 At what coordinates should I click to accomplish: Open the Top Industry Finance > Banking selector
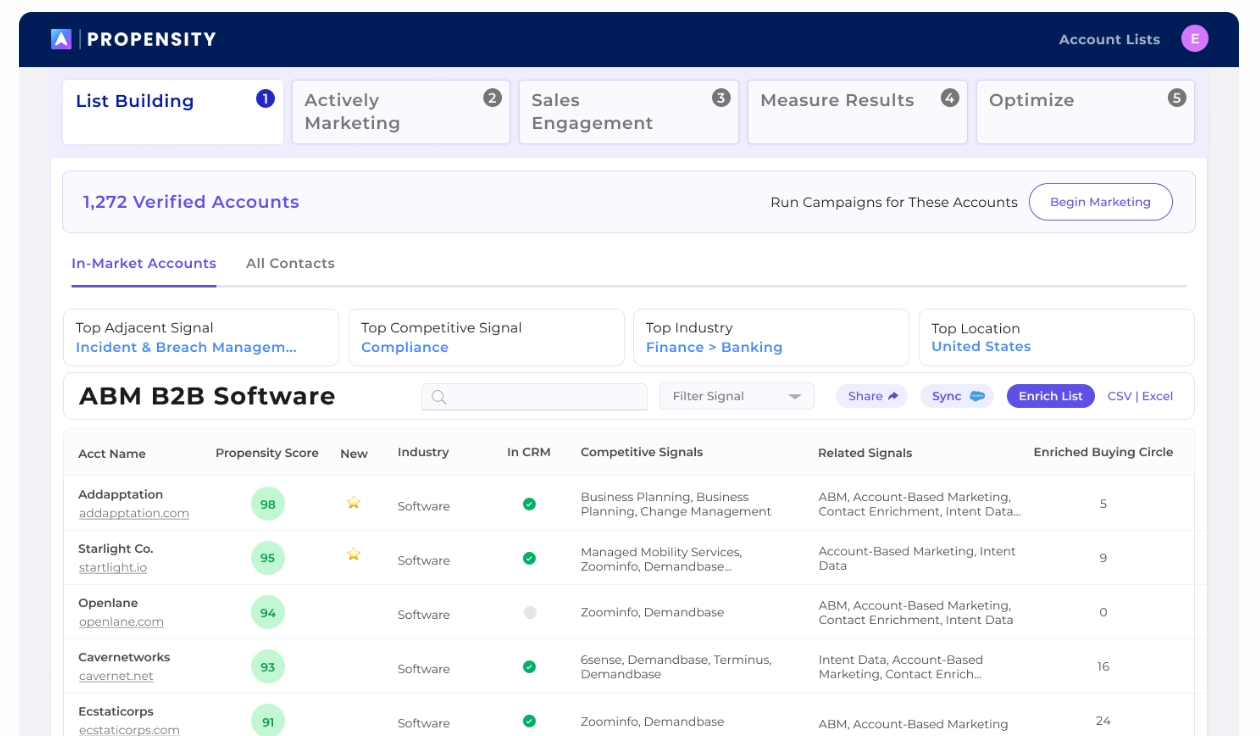pyautogui.click(x=714, y=347)
